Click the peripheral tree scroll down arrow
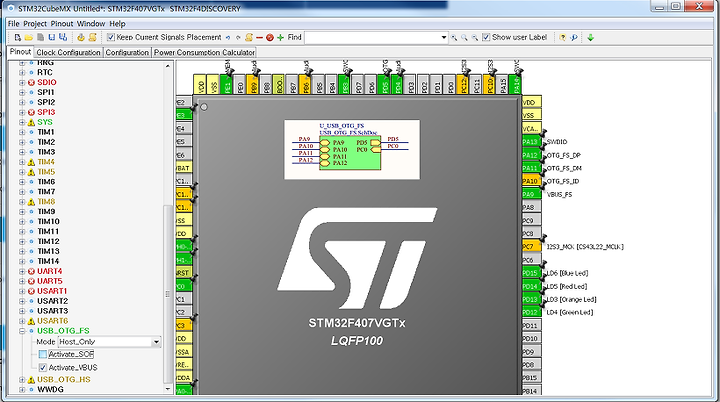The width and height of the screenshot is (720, 402). [x=168, y=390]
